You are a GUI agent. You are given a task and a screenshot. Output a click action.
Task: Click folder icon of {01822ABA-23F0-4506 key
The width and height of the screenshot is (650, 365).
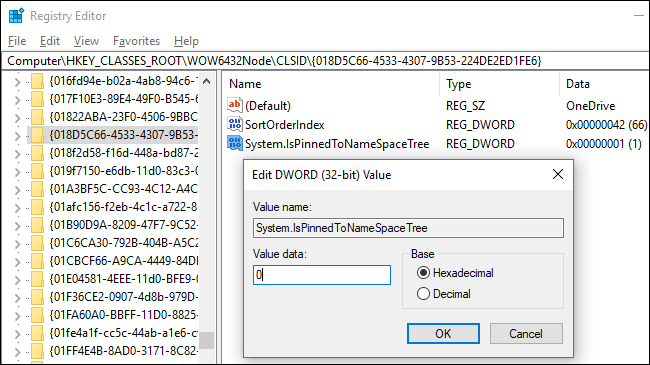[37, 117]
